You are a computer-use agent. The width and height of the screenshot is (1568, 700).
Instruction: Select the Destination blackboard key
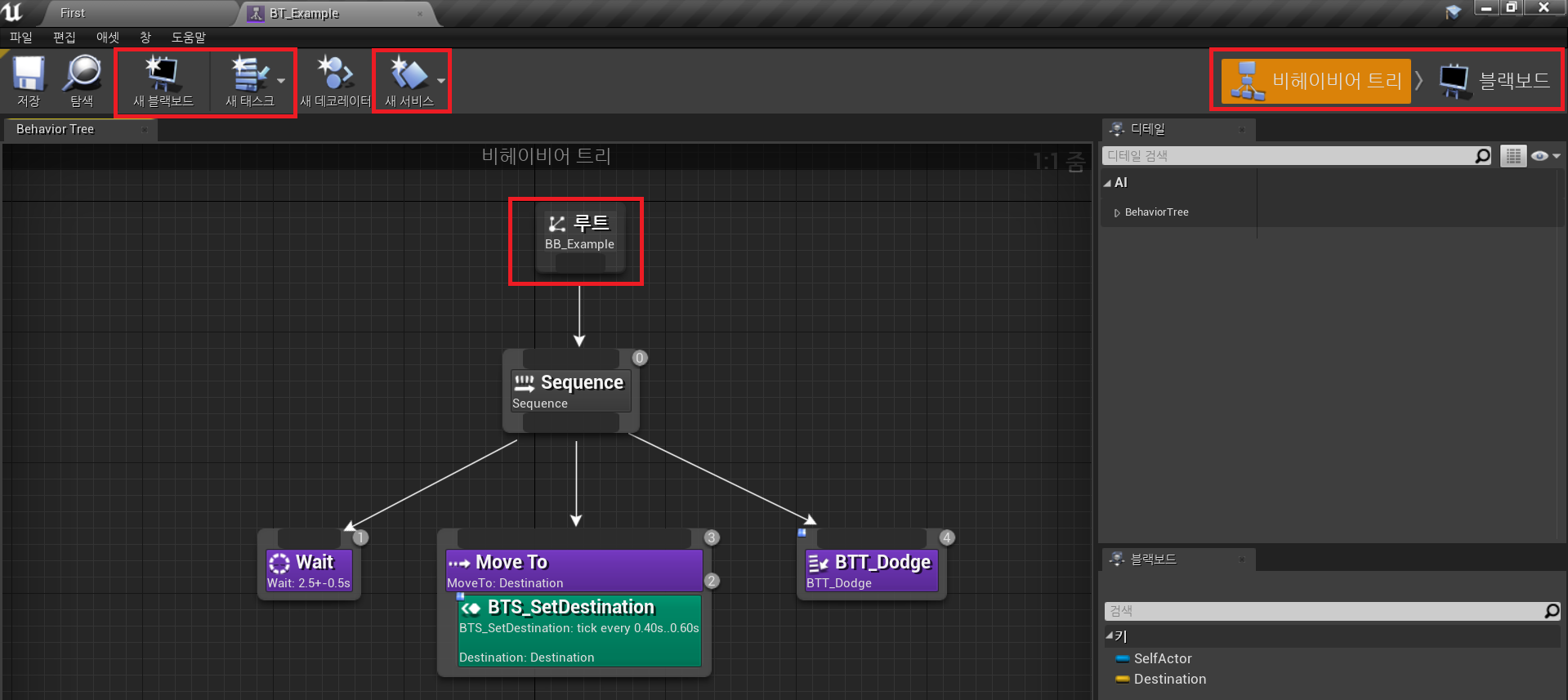(x=1169, y=679)
